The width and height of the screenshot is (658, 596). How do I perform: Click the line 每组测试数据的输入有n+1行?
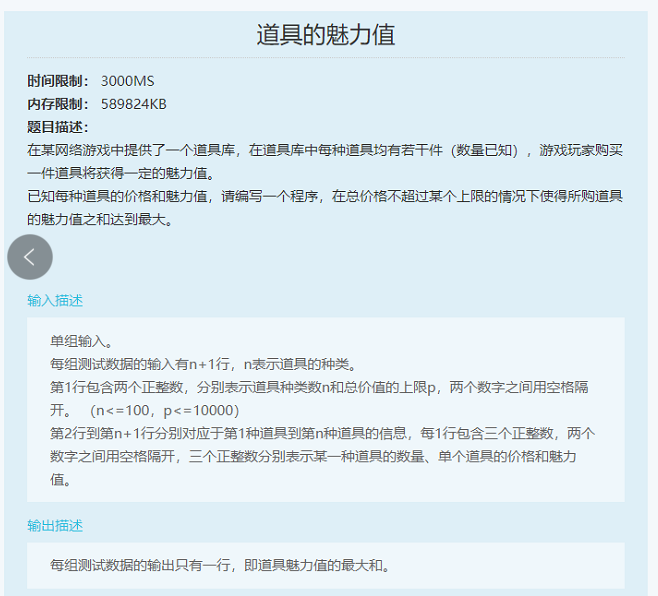203,364
